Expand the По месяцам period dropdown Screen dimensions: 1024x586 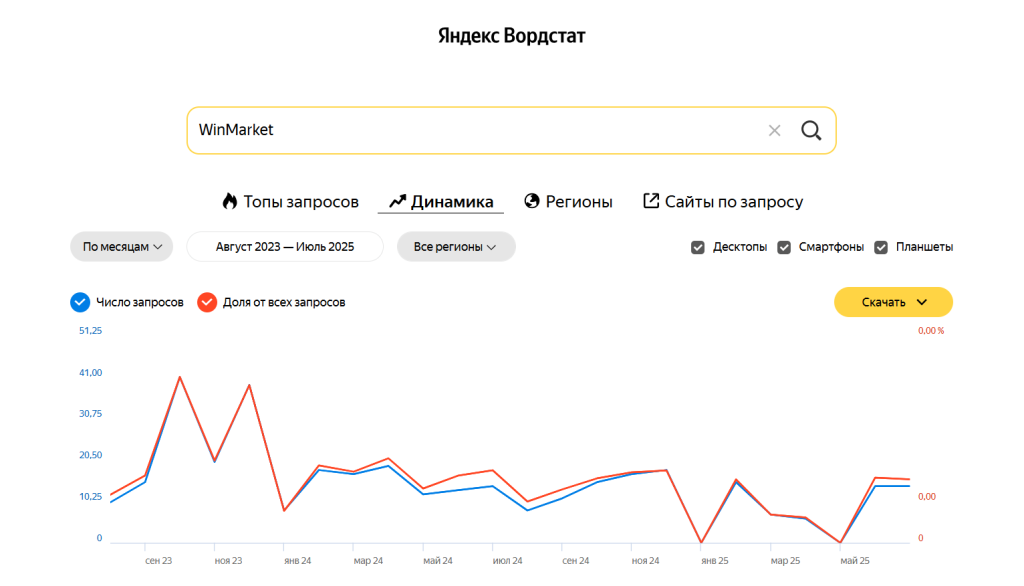[121, 247]
